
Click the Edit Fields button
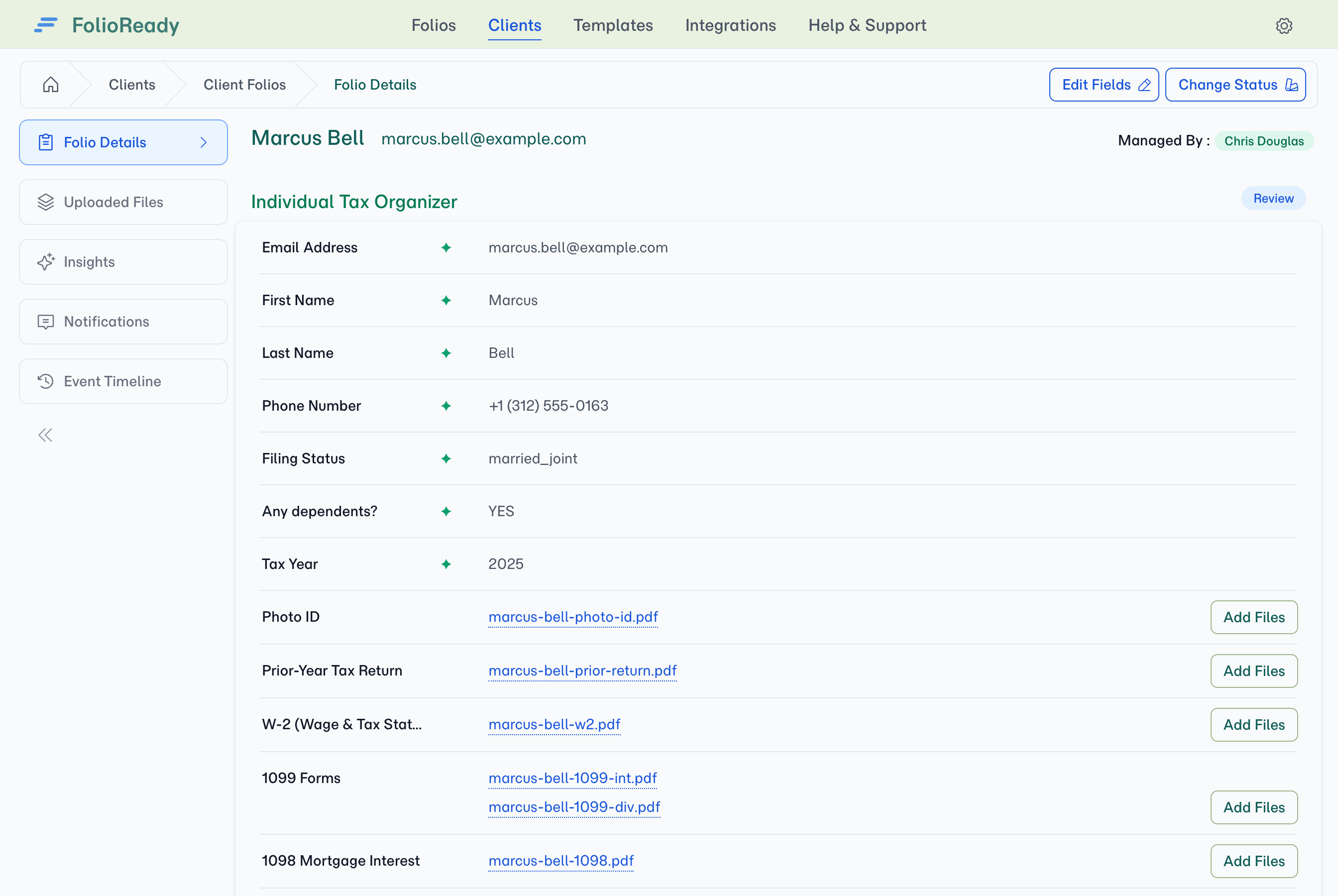click(x=1104, y=85)
